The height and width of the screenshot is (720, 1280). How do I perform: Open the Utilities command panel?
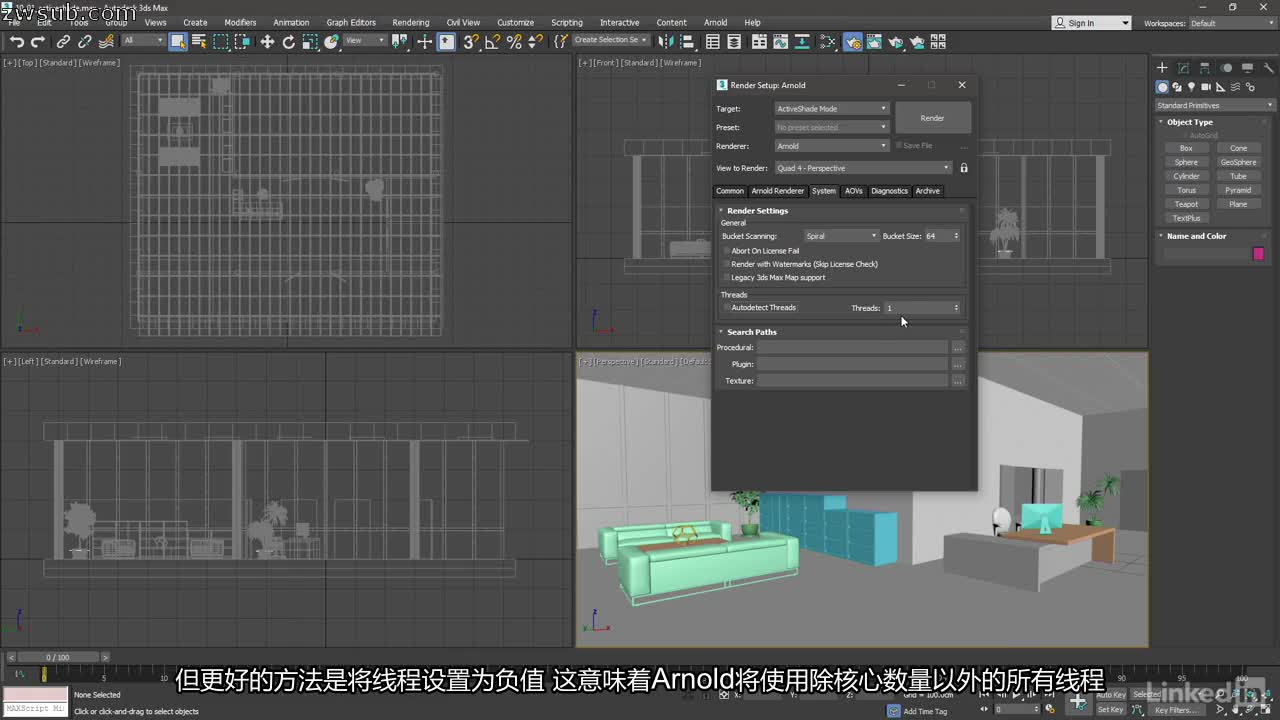click(x=1268, y=68)
